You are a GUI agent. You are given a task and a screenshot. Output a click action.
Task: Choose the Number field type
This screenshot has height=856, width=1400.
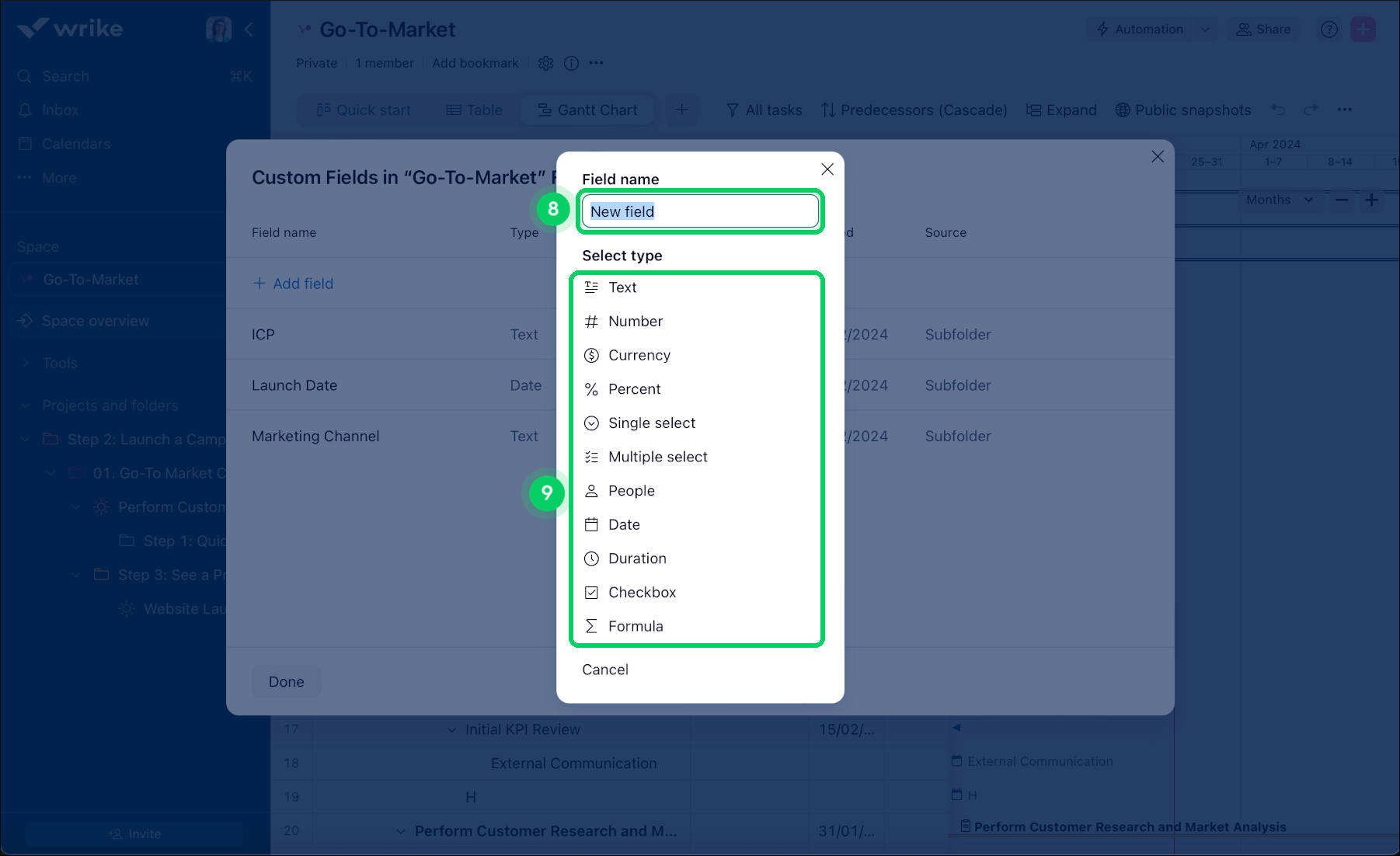(x=635, y=322)
